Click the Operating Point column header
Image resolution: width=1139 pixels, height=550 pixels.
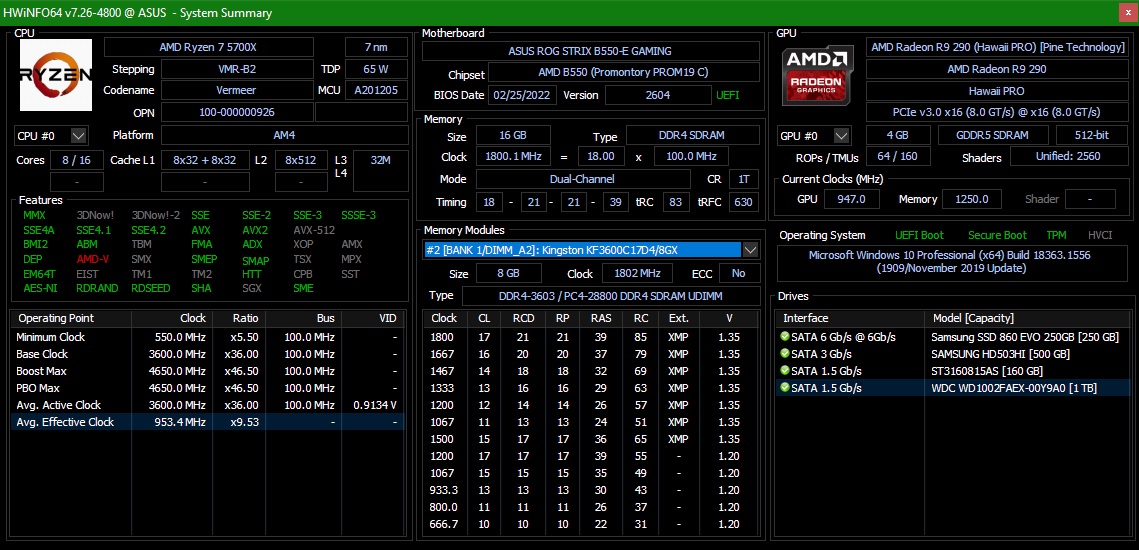tap(71, 318)
